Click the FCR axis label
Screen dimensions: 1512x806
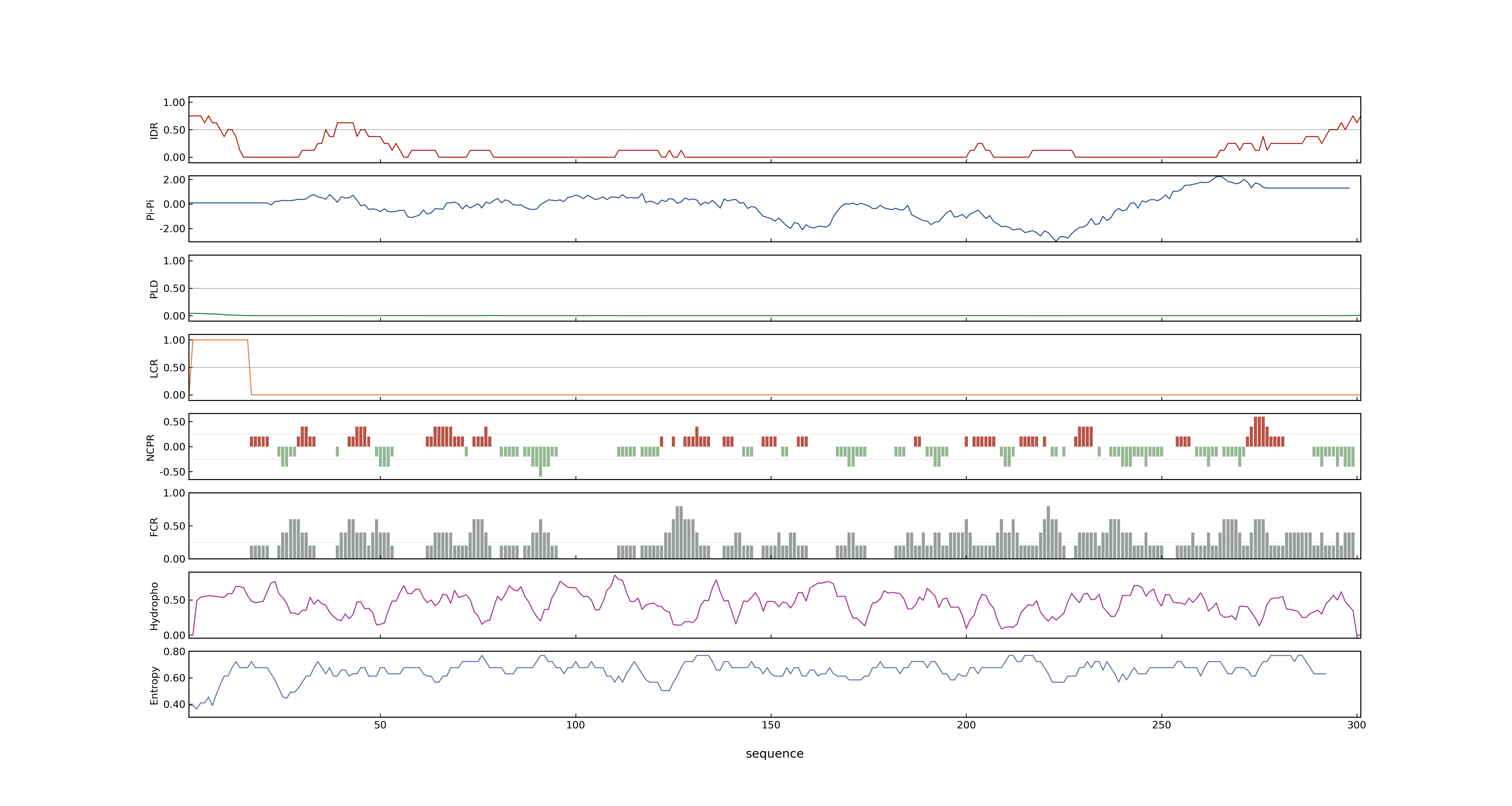pos(154,526)
